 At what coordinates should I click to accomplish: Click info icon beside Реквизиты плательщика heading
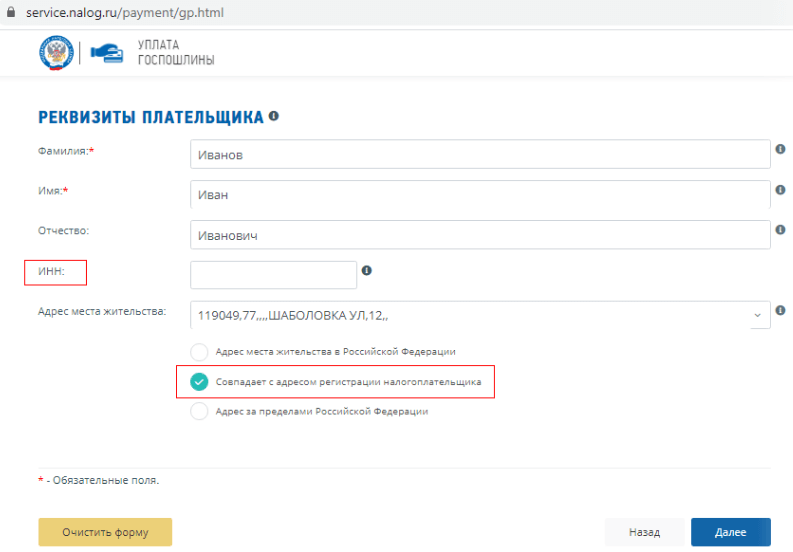273,116
